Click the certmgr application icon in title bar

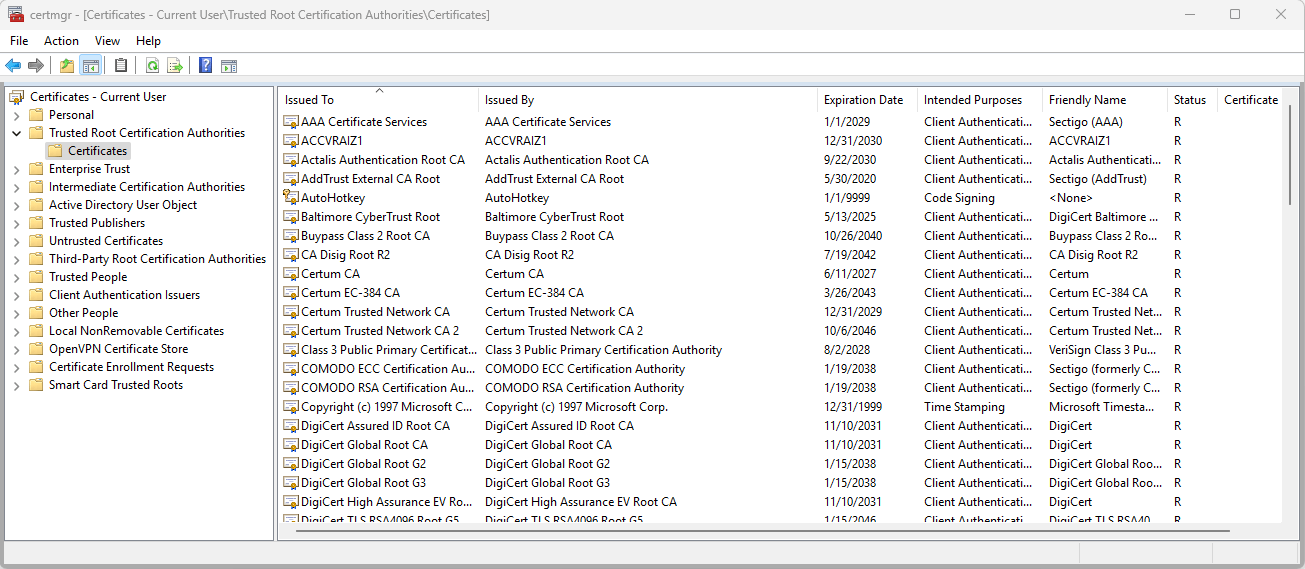tap(16, 14)
